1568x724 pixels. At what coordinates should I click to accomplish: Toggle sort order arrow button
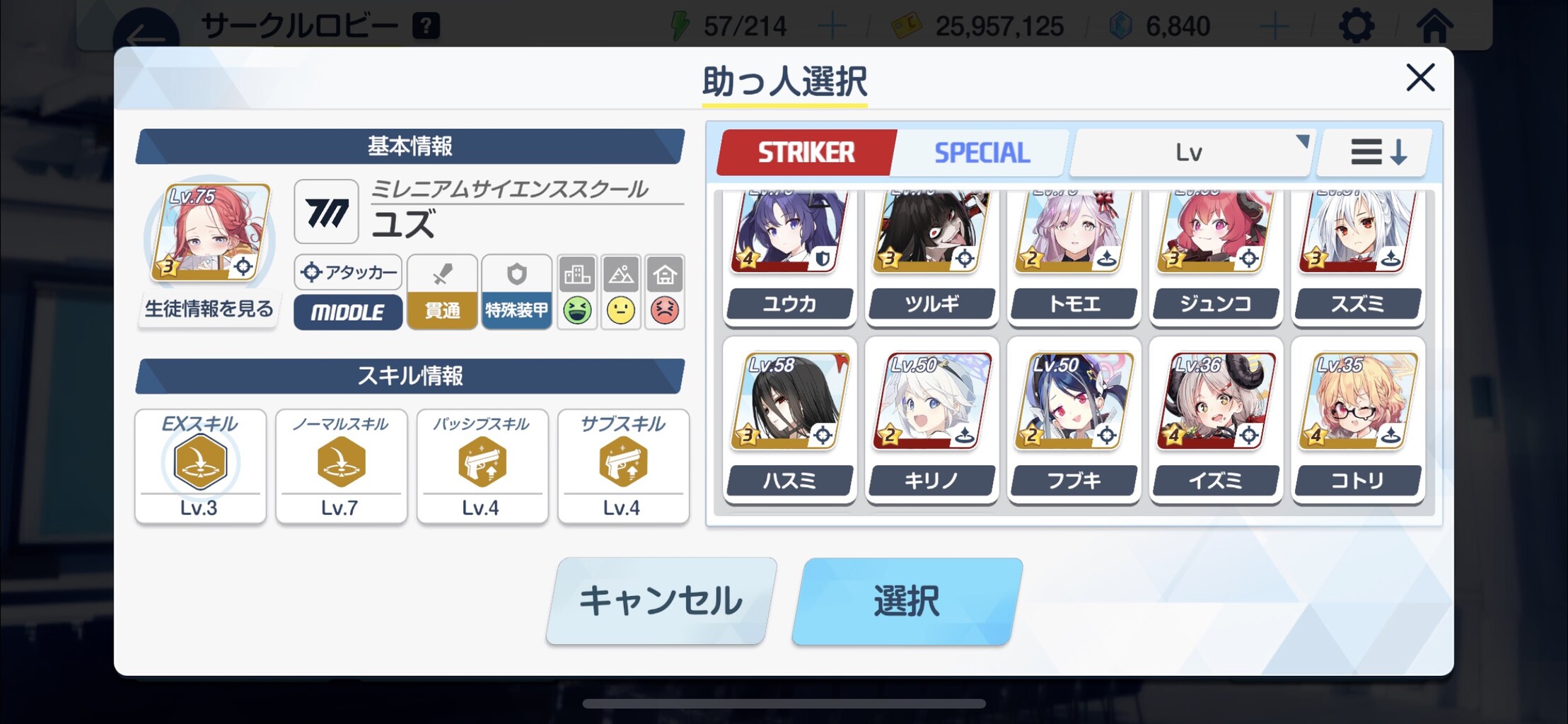point(1378,152)
